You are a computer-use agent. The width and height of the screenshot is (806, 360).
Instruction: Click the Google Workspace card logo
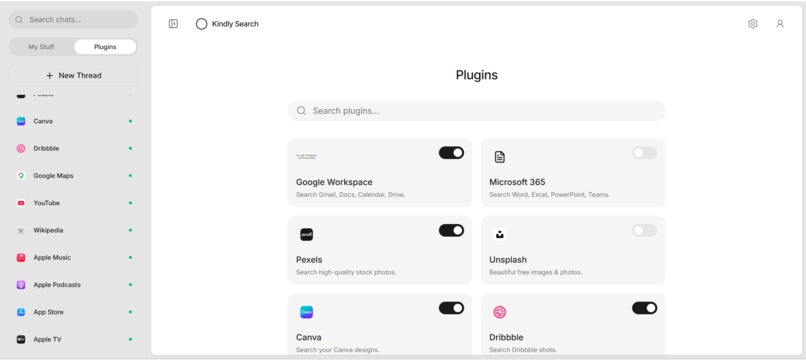point(306,156)
